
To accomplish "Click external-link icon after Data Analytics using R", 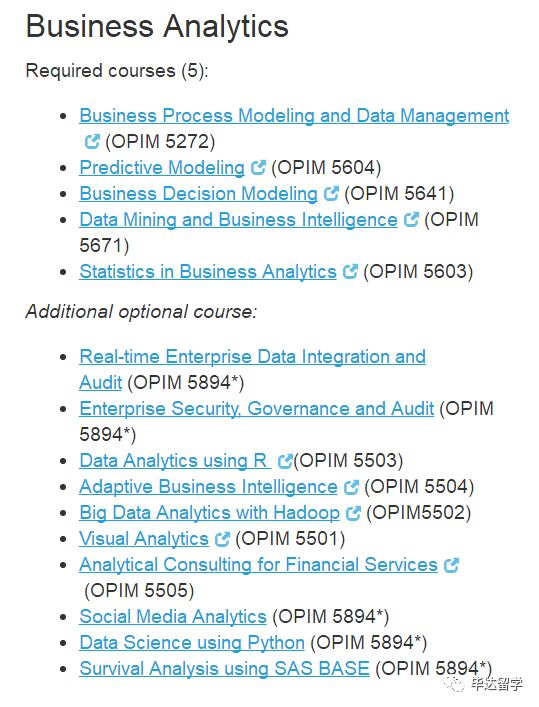I will click(x=285, y=461).
